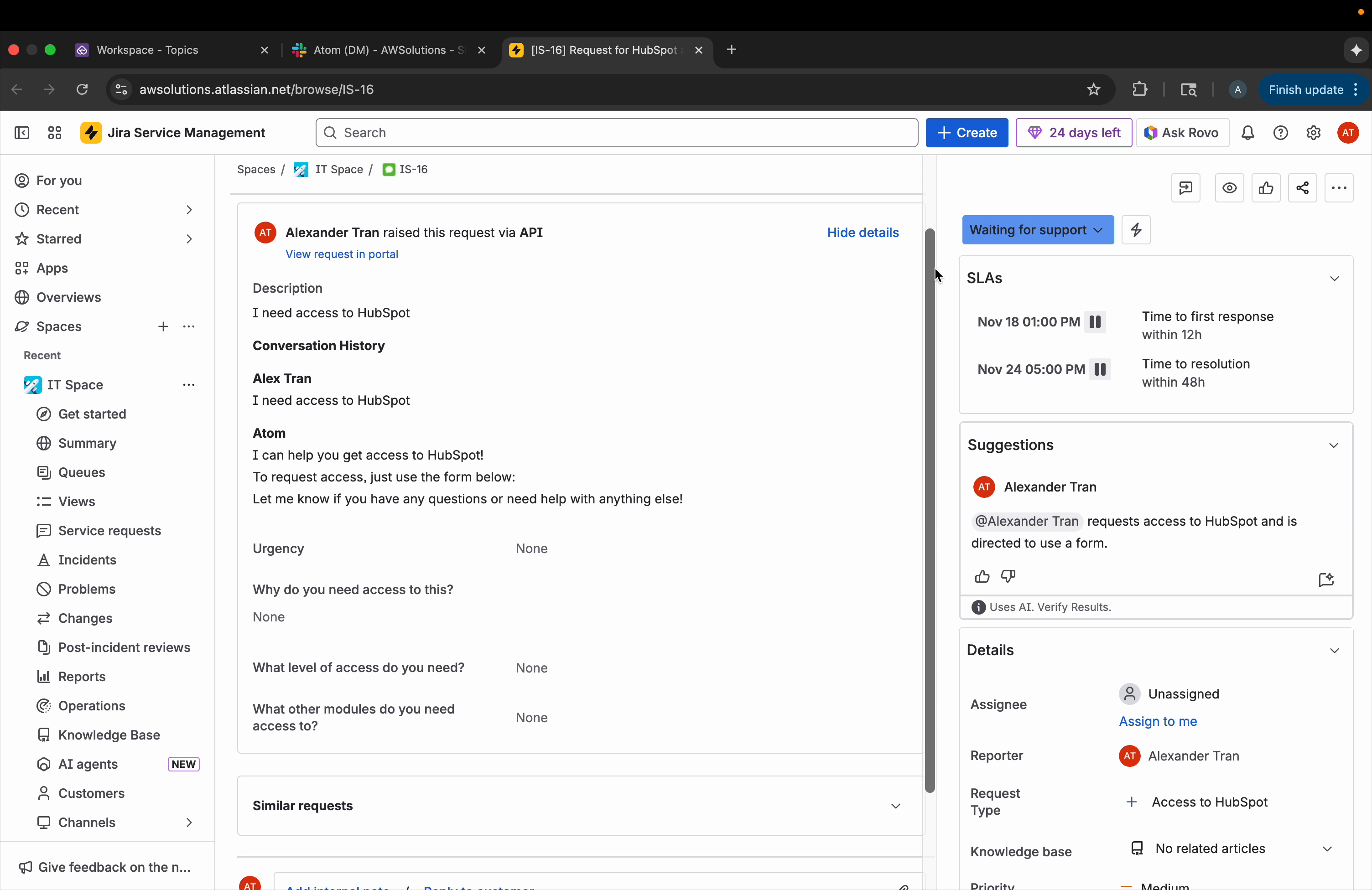Open the reply to customer icon

click(1186, 188)
